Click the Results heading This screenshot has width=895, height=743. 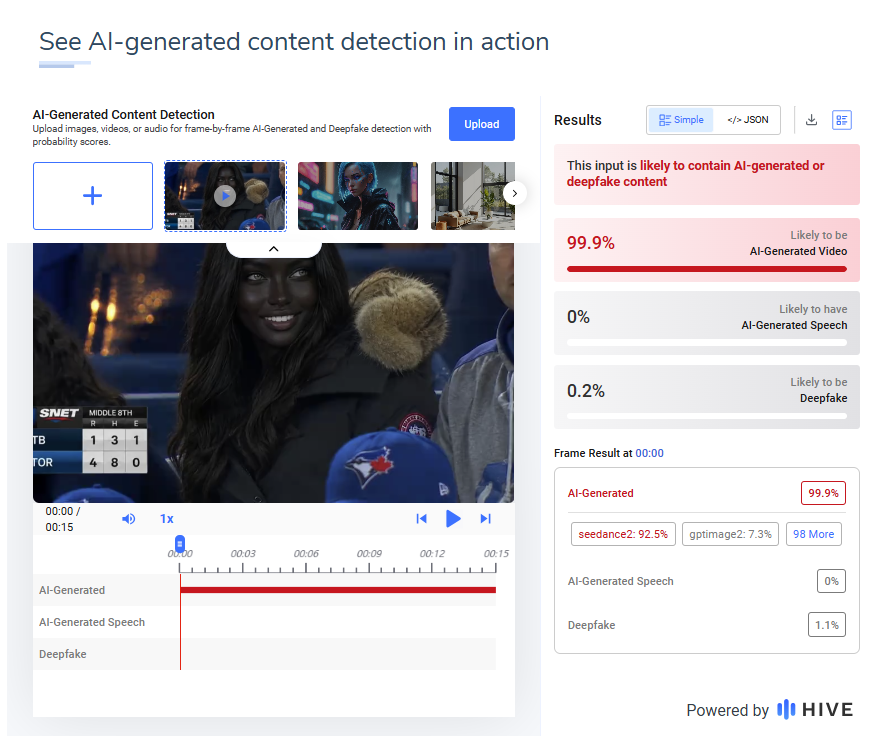[578, 120]
